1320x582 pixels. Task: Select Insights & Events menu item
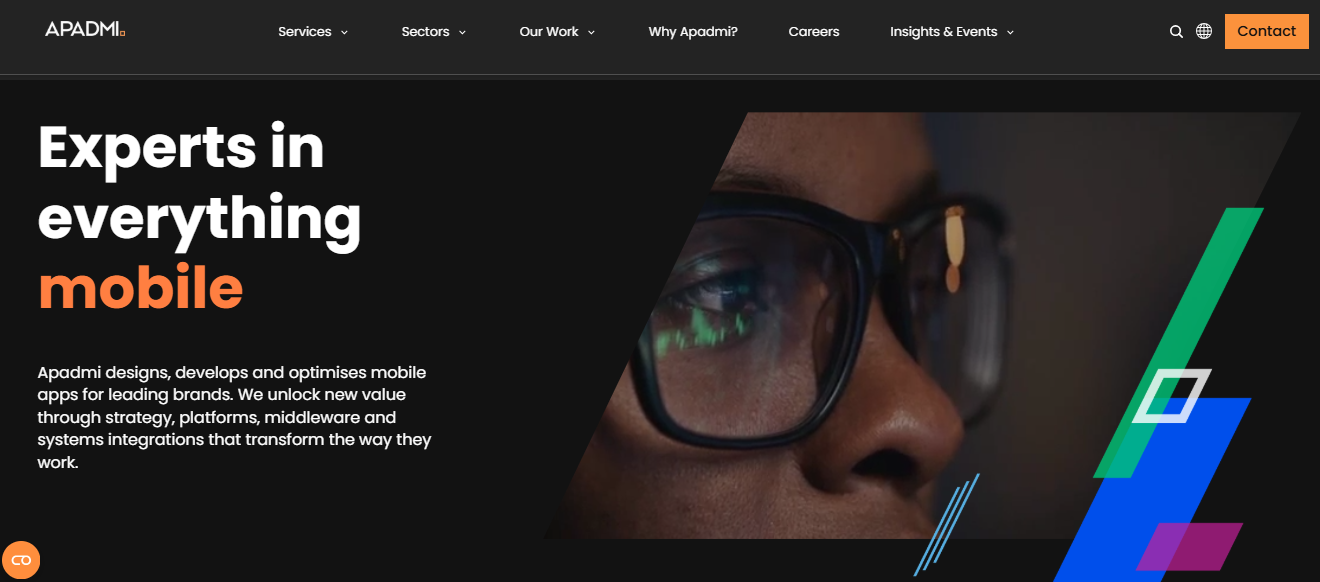click(x=944, y=32)
